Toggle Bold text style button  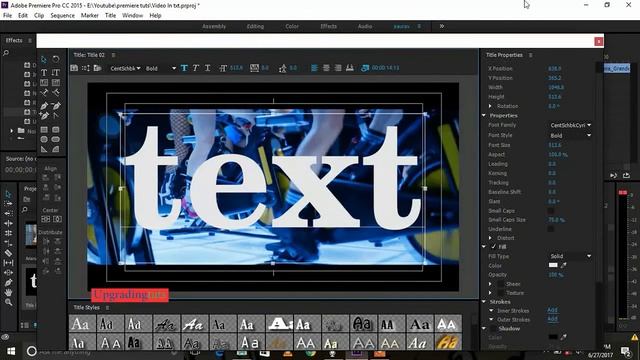click(x=184, y=68)
